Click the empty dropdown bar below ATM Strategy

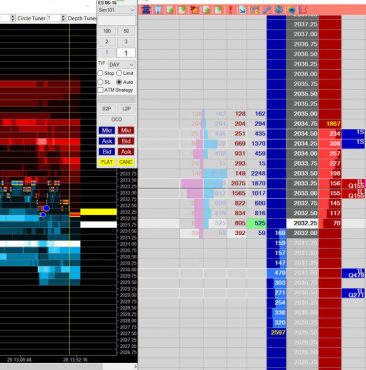coord(116,99)
